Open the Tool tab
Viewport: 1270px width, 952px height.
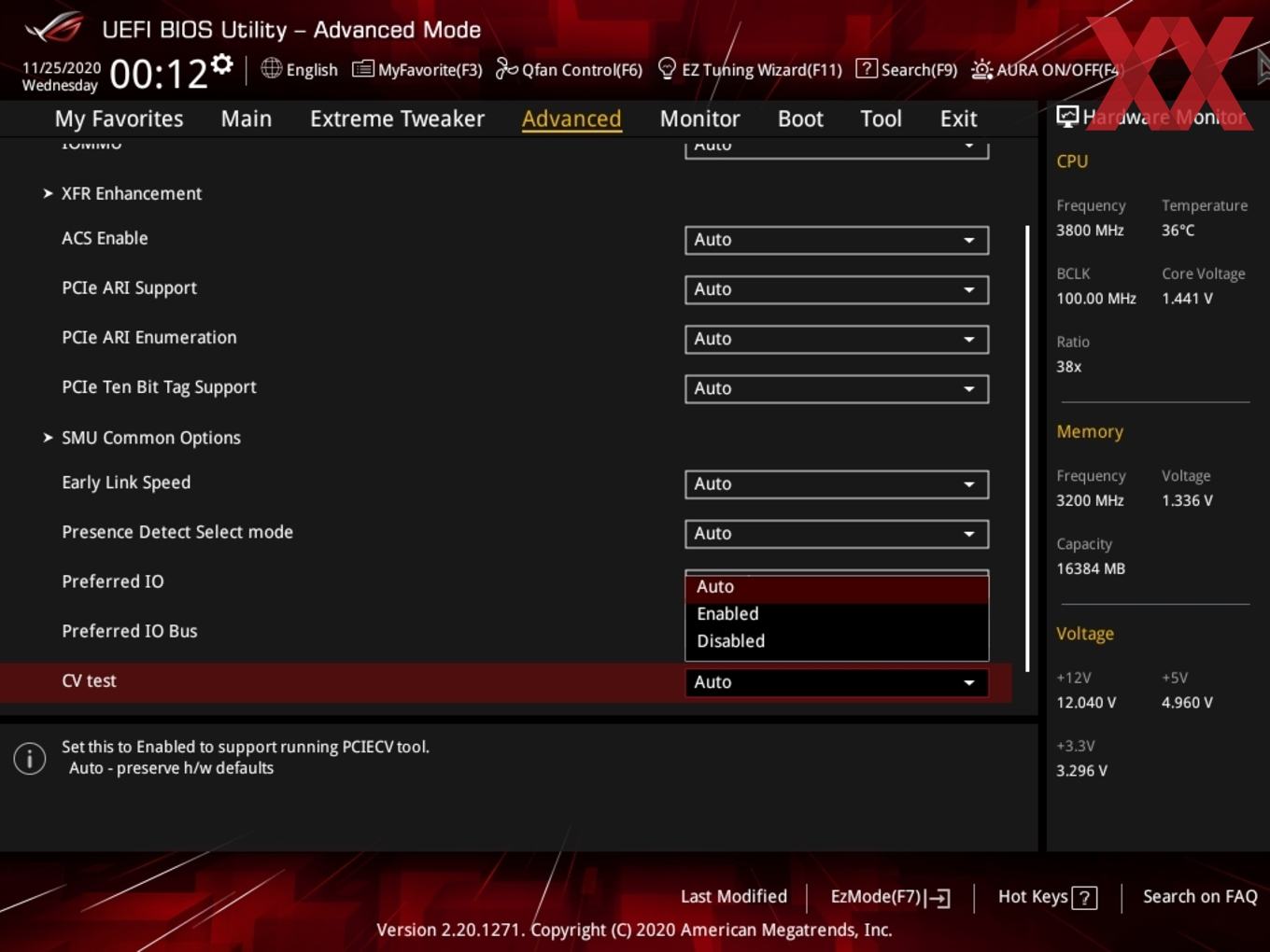882,119
